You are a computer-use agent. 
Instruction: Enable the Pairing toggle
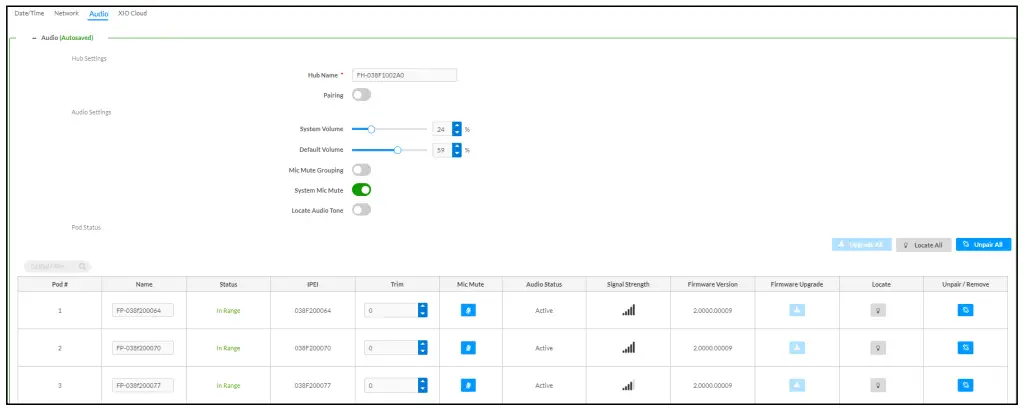[x=360, y=95]
